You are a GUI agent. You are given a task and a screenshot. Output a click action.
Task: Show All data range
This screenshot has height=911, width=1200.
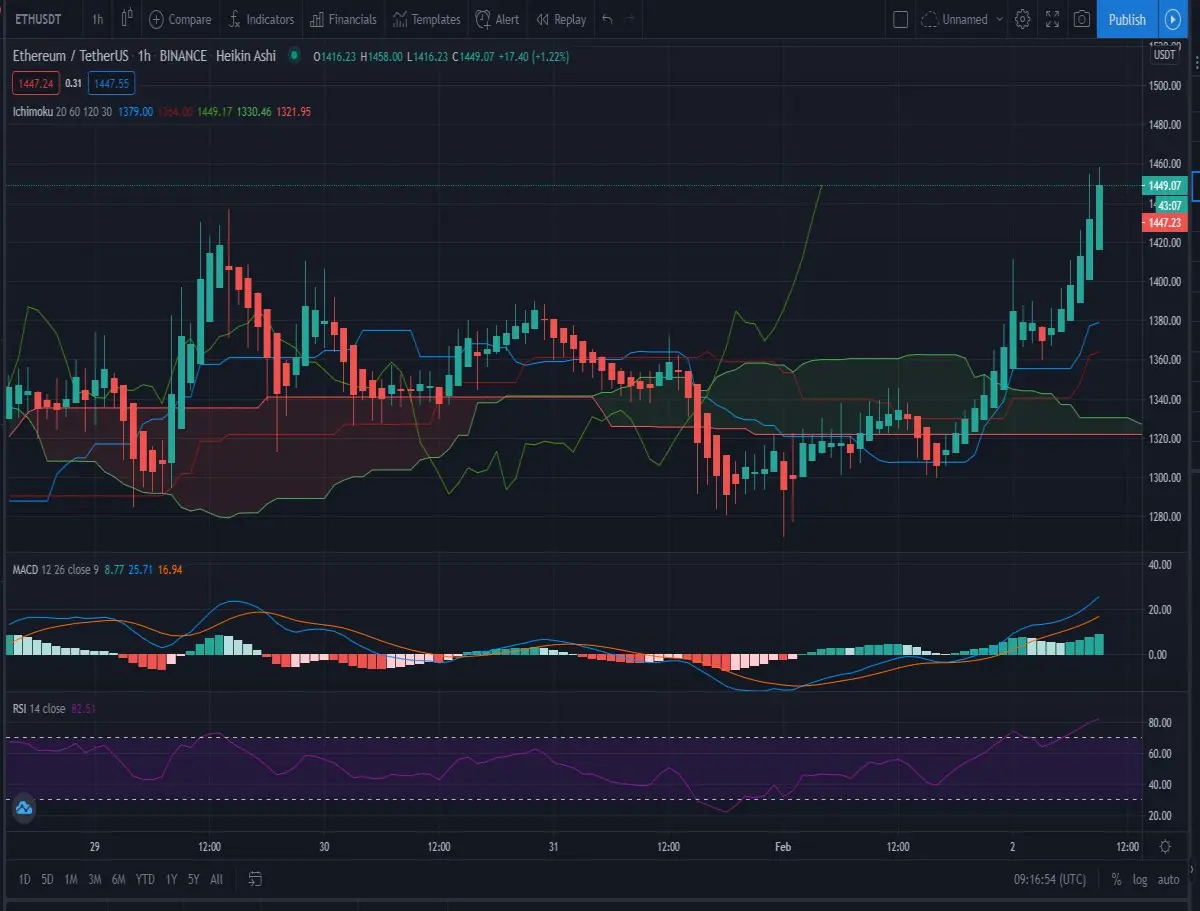pyautogui.click(x=216, y=879)
